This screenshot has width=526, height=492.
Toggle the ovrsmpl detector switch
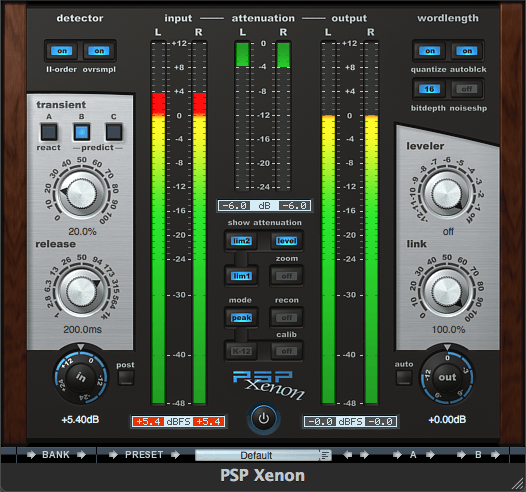click(x=99, y=51)
